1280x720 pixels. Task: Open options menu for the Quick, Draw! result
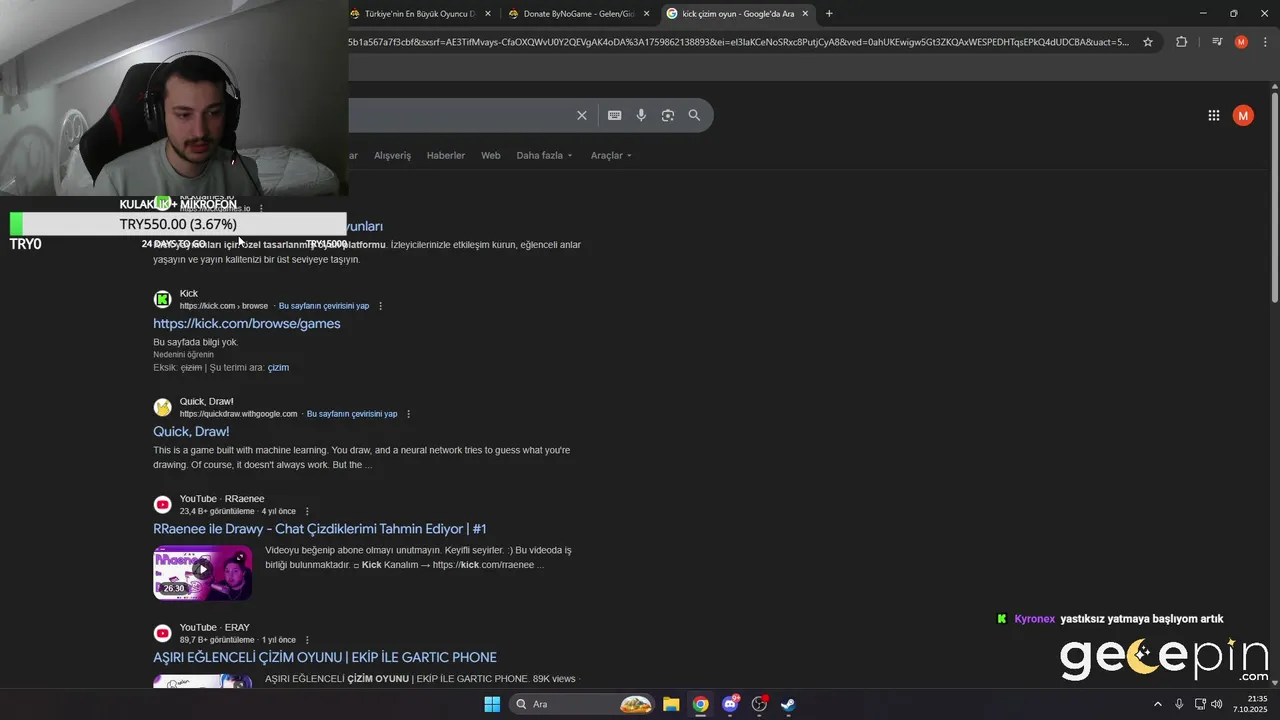click(x=408, y=414)
